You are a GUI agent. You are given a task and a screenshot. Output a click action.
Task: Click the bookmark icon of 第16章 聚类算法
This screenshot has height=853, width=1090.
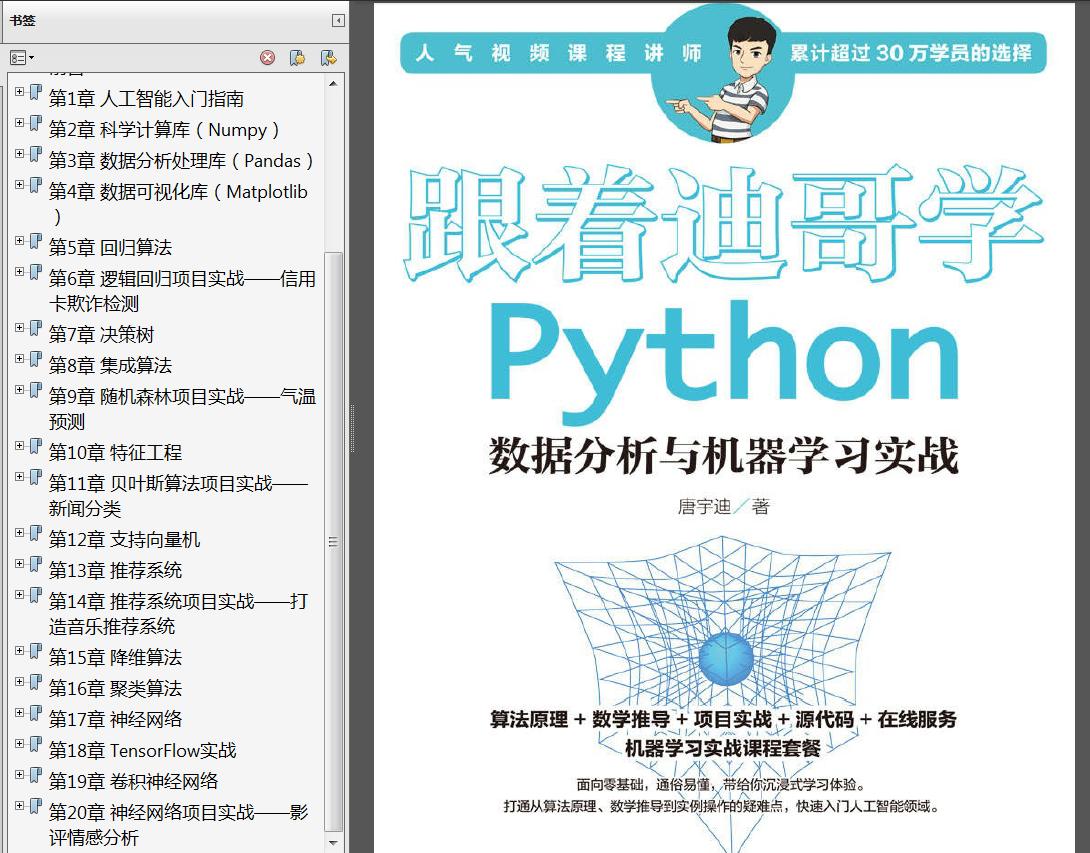35,683
